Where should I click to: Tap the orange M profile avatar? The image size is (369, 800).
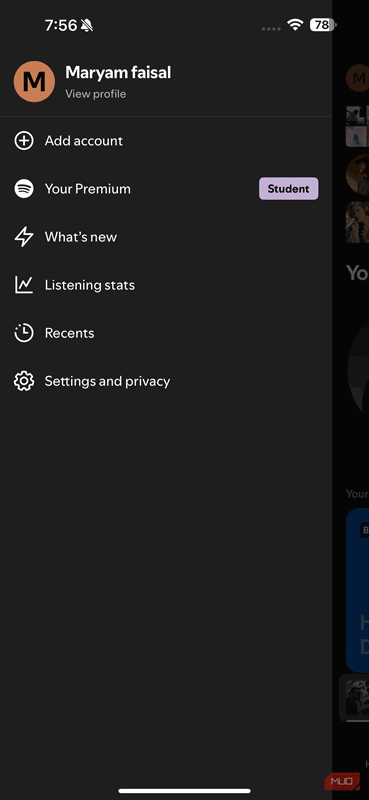coord(34,82)
